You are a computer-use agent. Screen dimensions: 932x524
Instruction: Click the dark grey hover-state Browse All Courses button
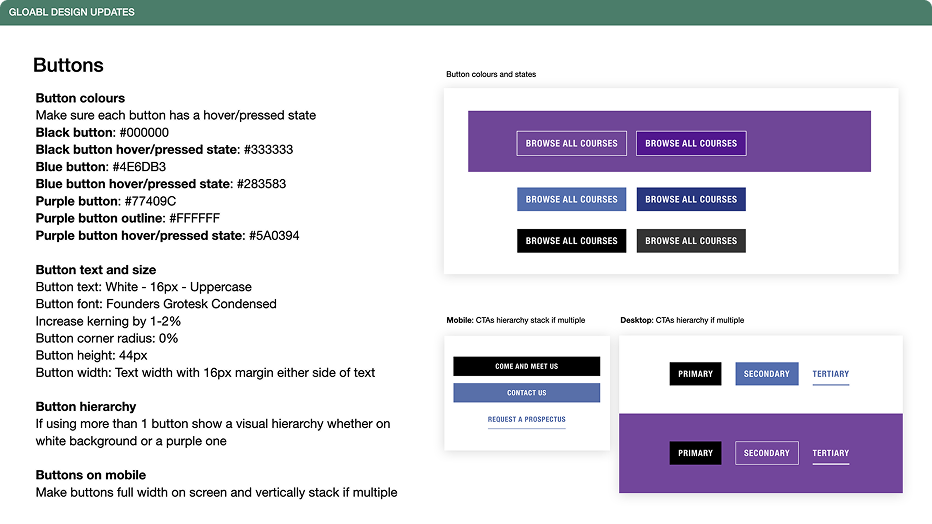(691, 241)
